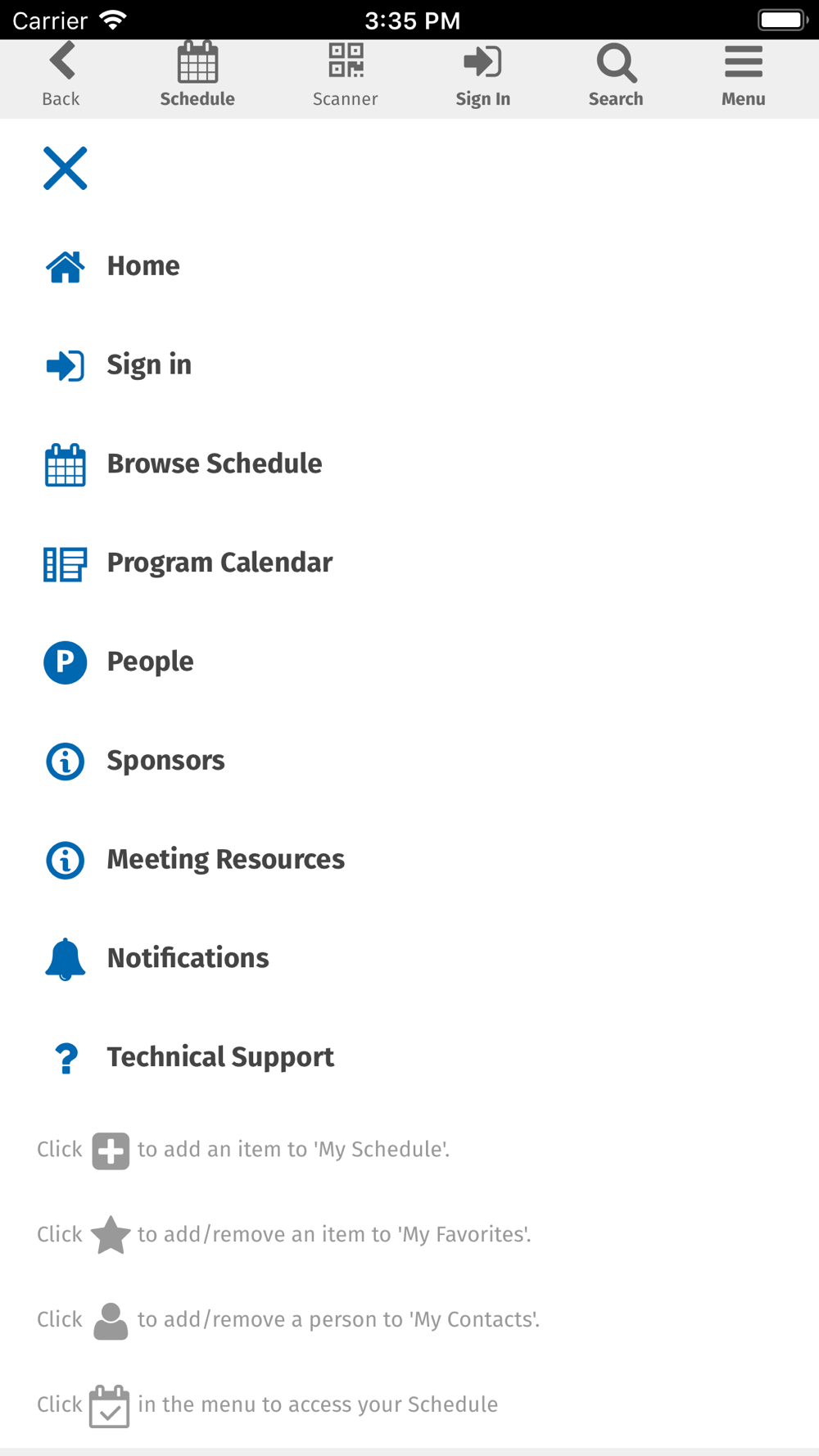Image resolution: width=819 pixels, height=1456 pixels.
Task: Click the Browse Schedule calendar icon
Action: click(x=66, y=464)
